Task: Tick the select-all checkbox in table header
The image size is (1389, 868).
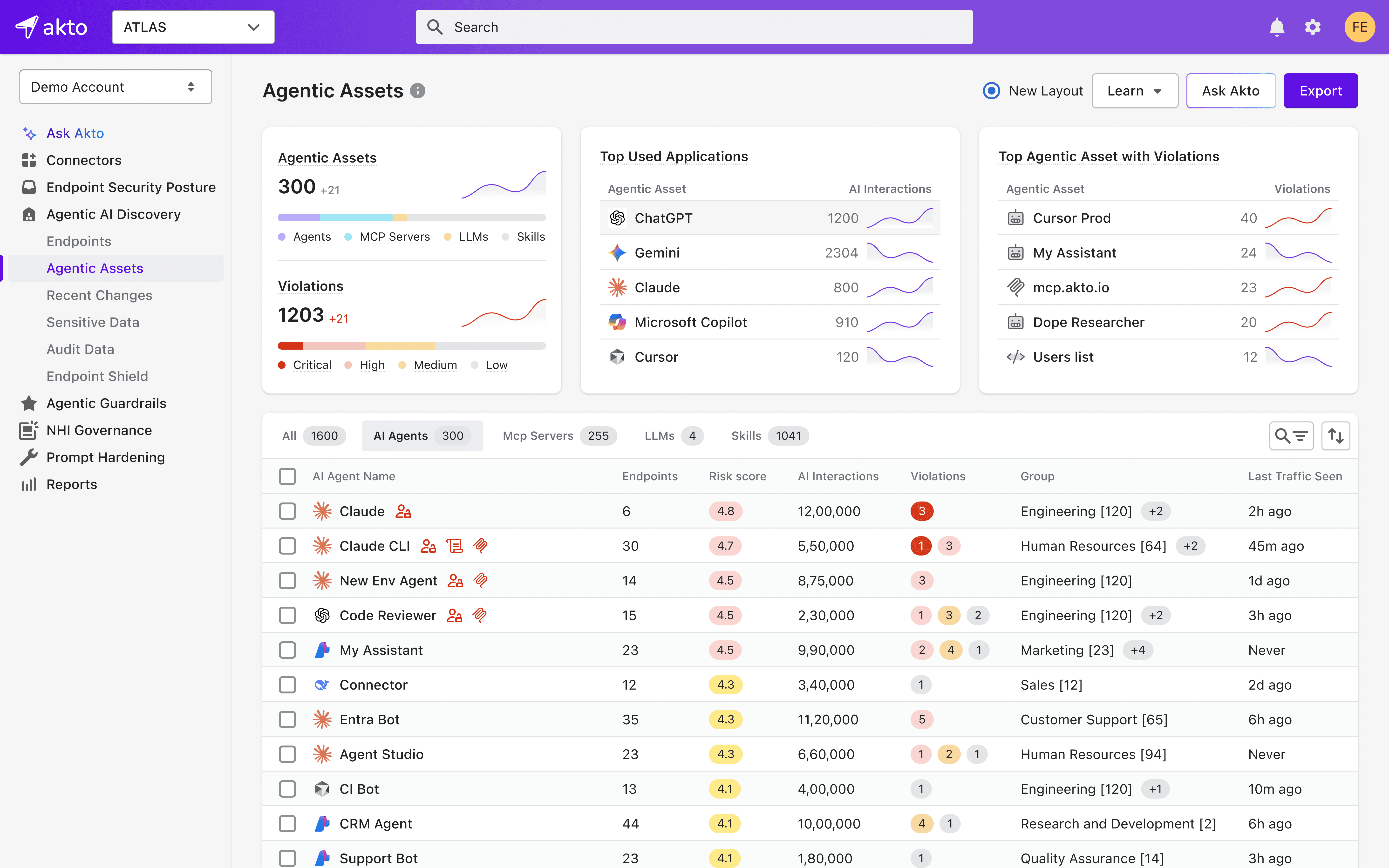Action: [287, 476]
